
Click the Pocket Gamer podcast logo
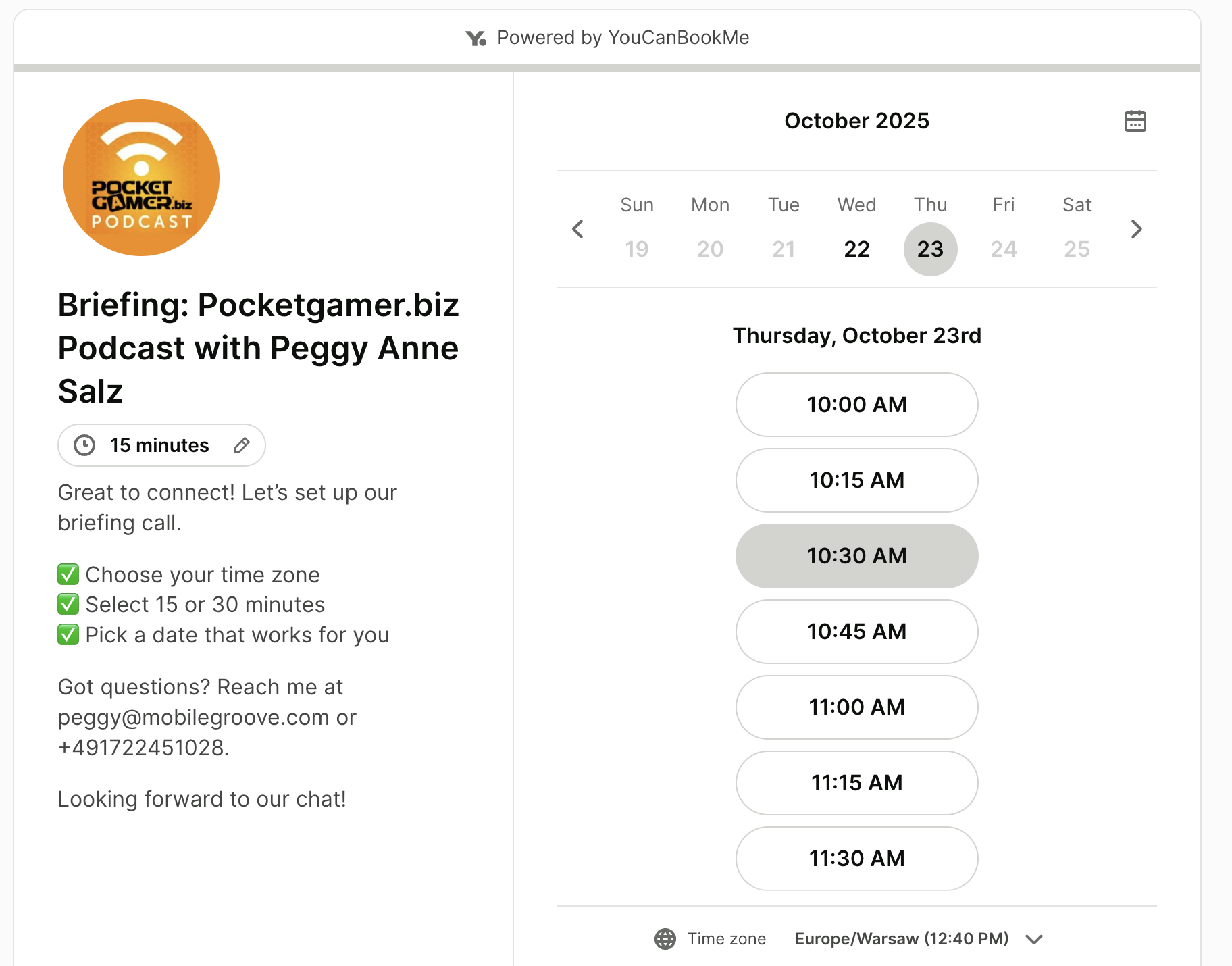click(x=141, y=178)
